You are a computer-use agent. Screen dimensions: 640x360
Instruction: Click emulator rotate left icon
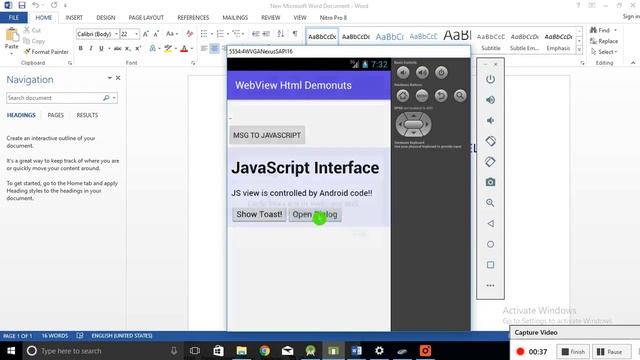tap(490, 141)
